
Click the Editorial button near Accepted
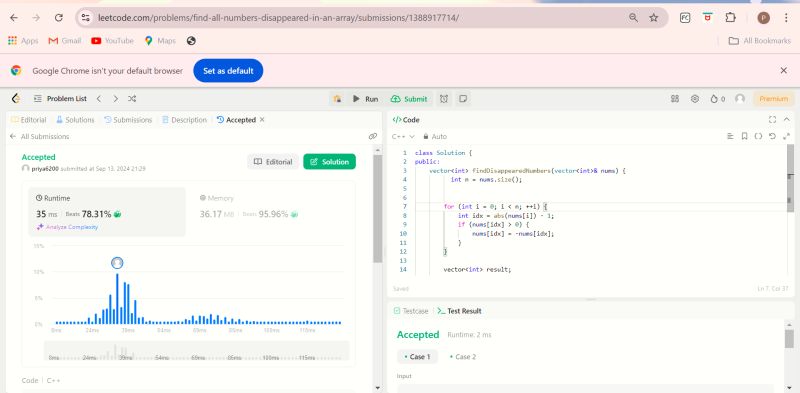[x=273, y=162]
